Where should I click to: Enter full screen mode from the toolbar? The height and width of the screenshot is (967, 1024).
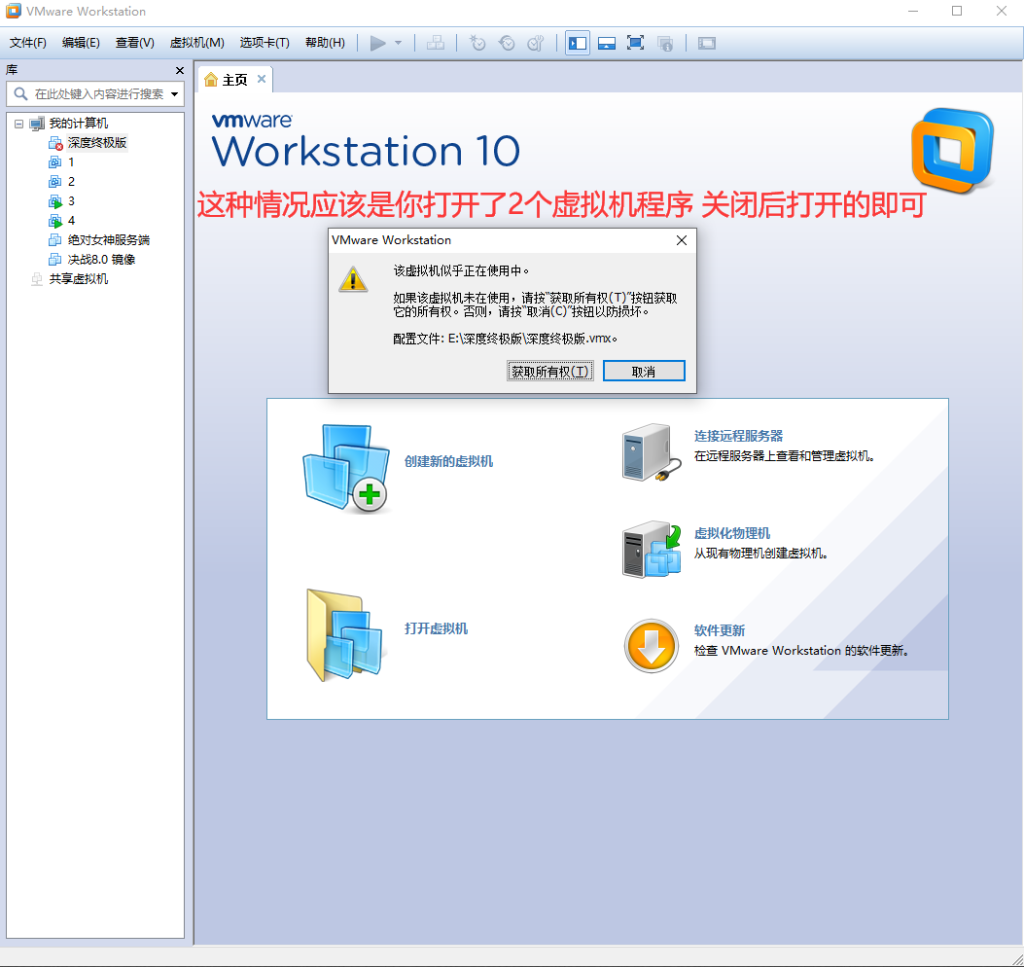(635, 43)
